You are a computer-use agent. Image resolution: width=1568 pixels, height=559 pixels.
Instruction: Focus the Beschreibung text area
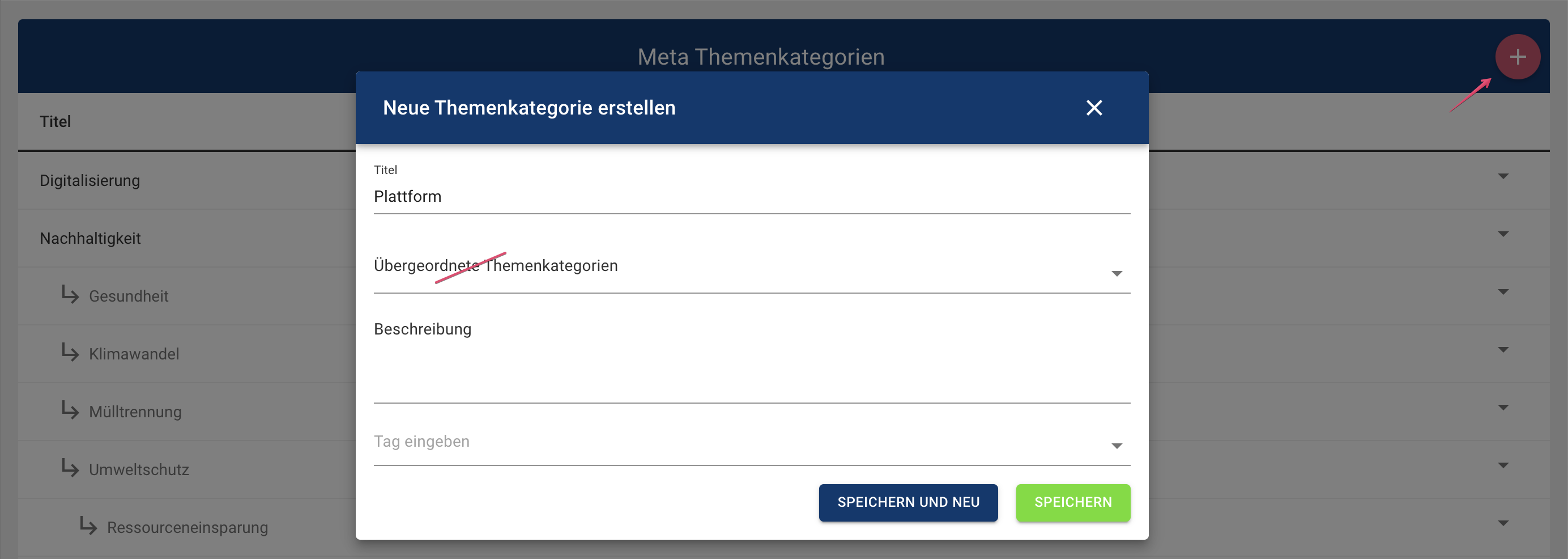tap(751, 358)
